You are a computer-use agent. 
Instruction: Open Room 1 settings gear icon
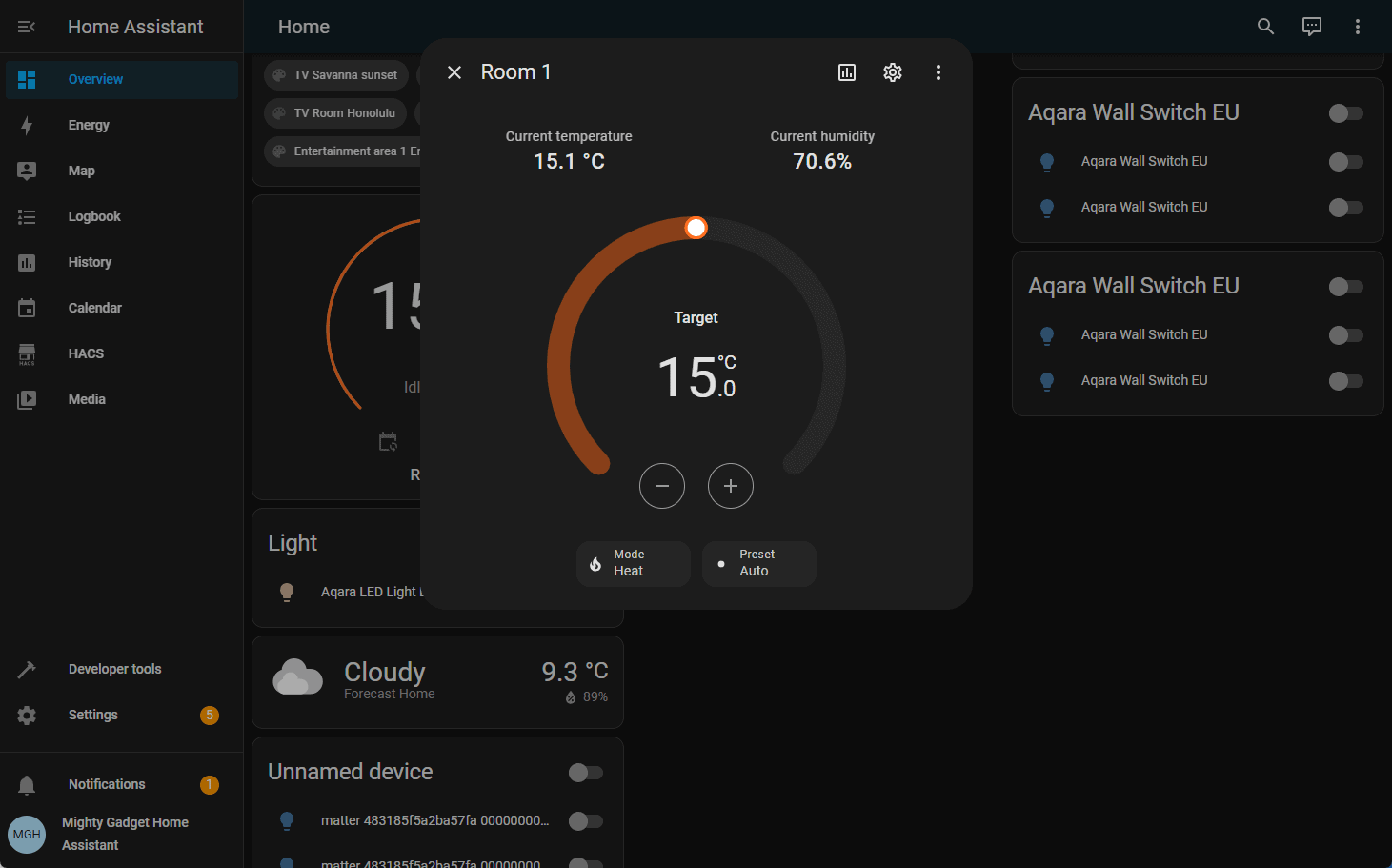(892, 72)
